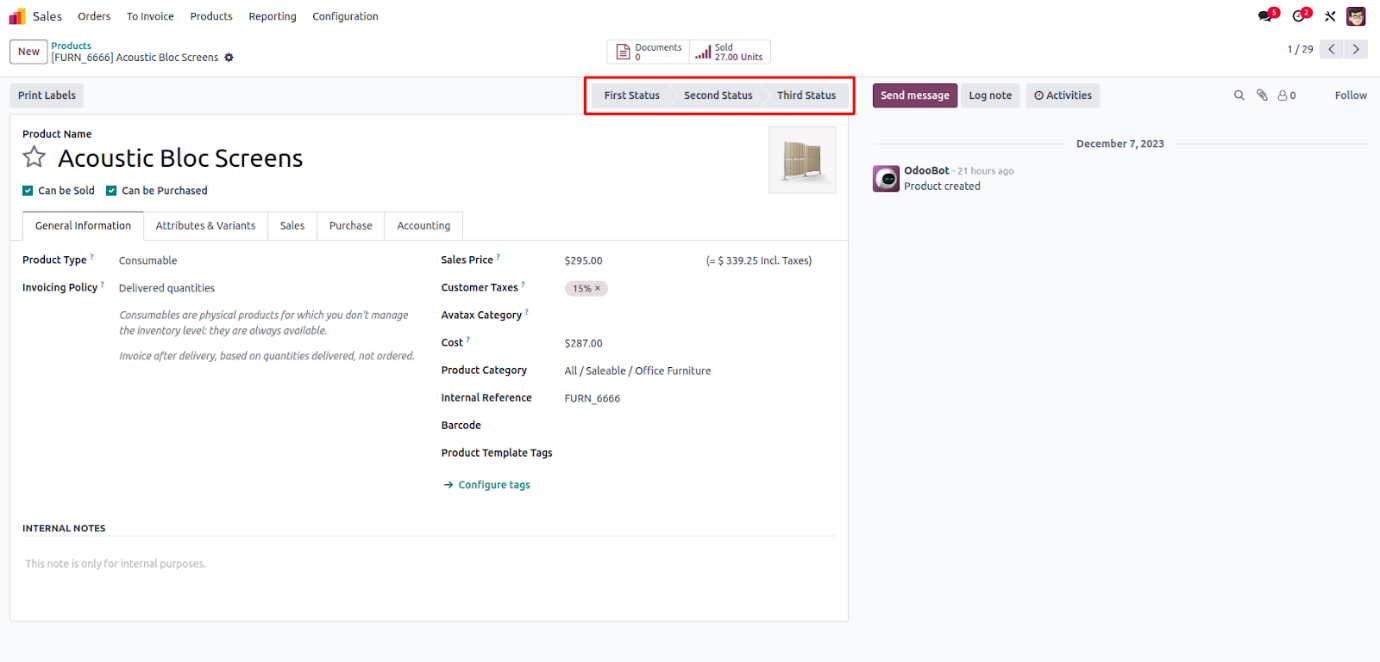Switch to the Purchase tab
Screen dimensions: 1380x662
351,226
